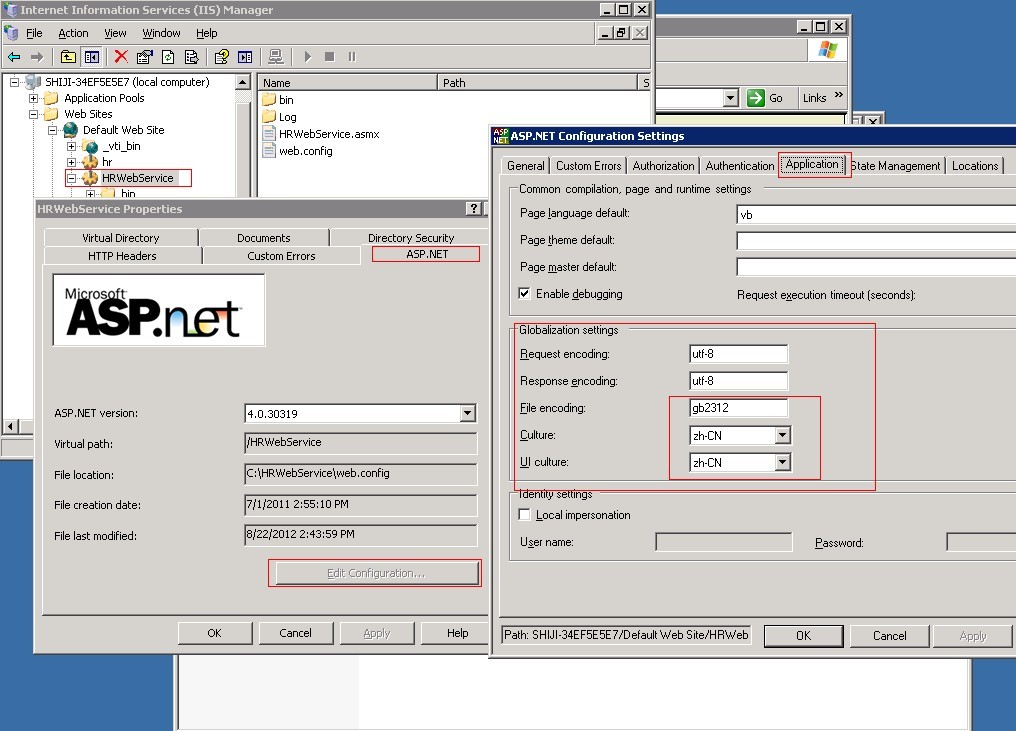Click the green Go arrow button
This screenshot has height=731, width=1016.
(x=756, y=98)
